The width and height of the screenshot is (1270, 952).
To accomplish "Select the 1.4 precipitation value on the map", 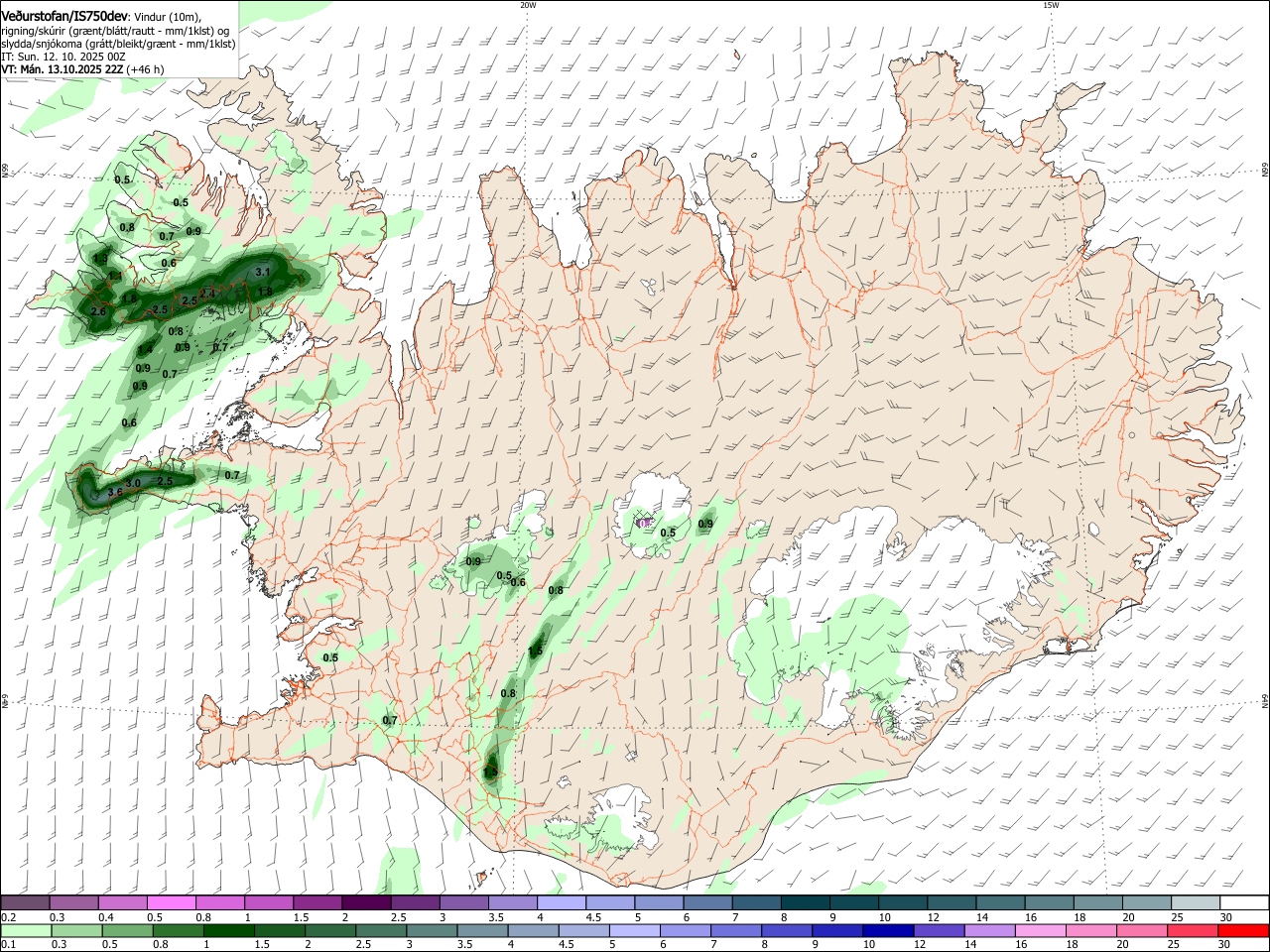I will click(x=145, y=349).
